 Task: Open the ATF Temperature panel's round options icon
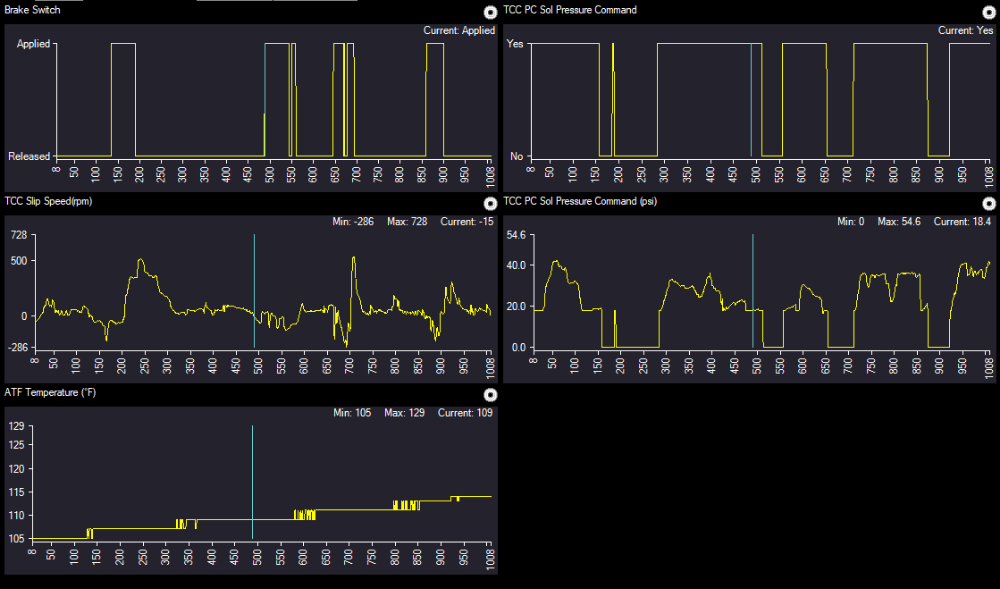[x=489, y=395]
